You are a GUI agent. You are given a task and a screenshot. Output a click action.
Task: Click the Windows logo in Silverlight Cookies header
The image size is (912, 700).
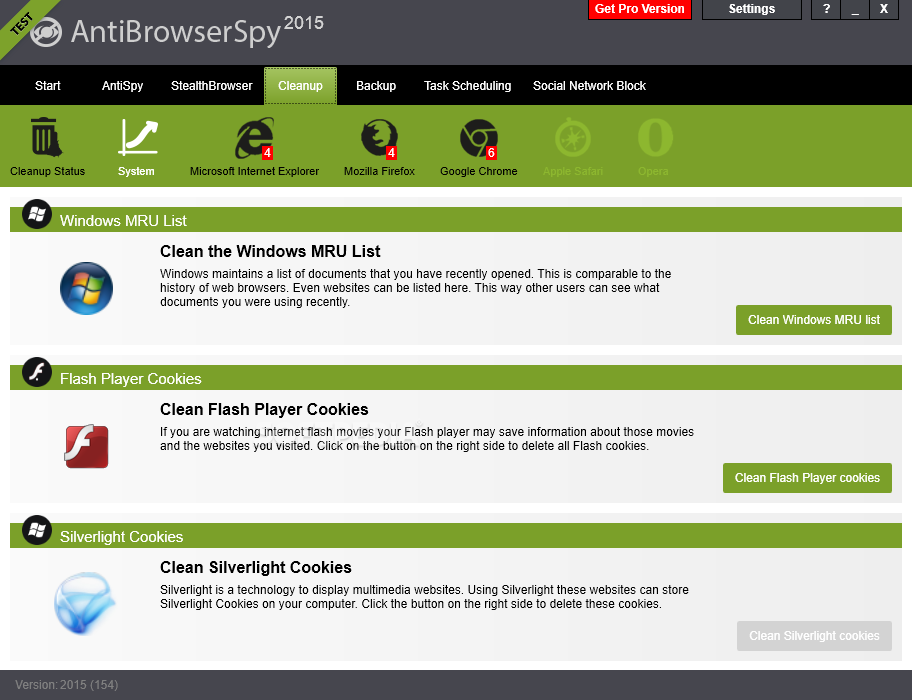point(37,530)
